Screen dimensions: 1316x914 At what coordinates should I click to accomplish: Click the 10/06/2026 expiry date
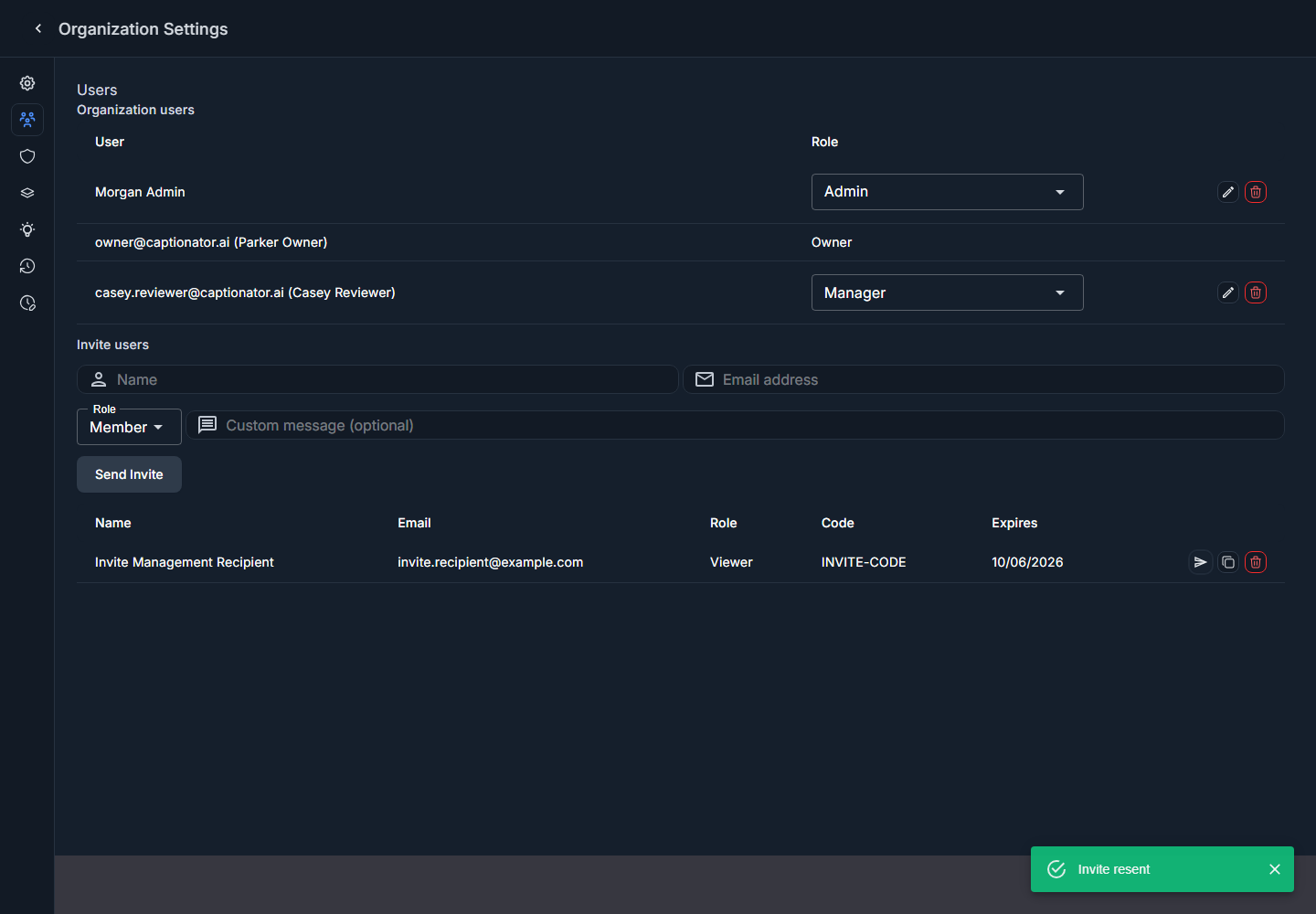point(1027,562)
